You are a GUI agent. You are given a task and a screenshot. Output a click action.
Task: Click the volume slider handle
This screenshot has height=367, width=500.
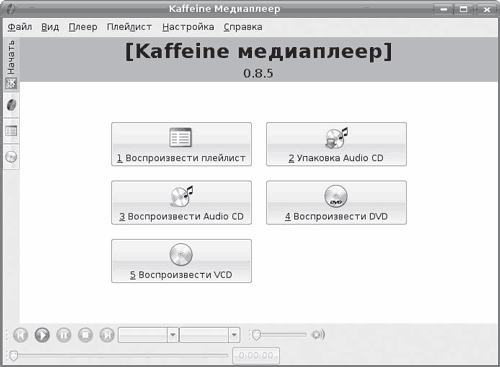coord(256,335)
